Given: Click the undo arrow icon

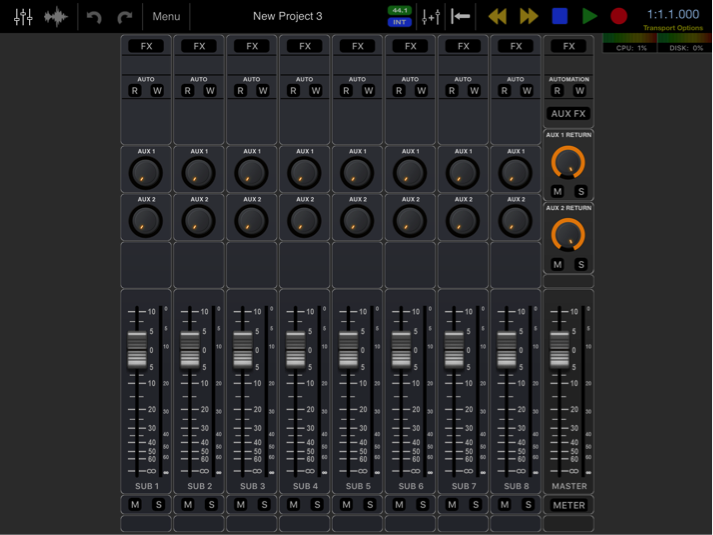Looking at the screenshot, I should 94,16.
